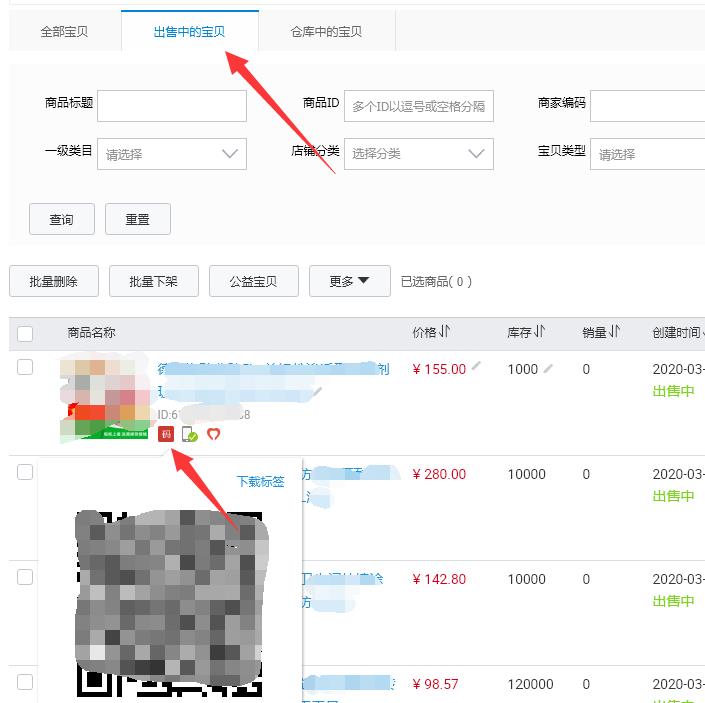
Task: Check the ¥155.00 product row checkbox
Action: 25,368
